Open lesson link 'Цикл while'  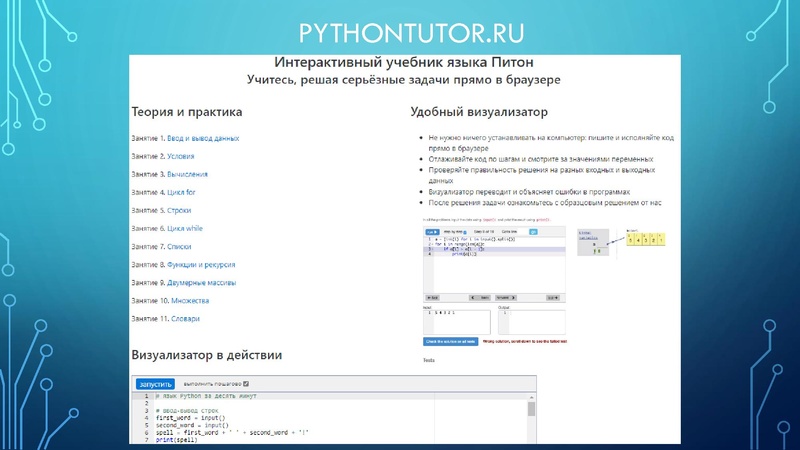185,229
